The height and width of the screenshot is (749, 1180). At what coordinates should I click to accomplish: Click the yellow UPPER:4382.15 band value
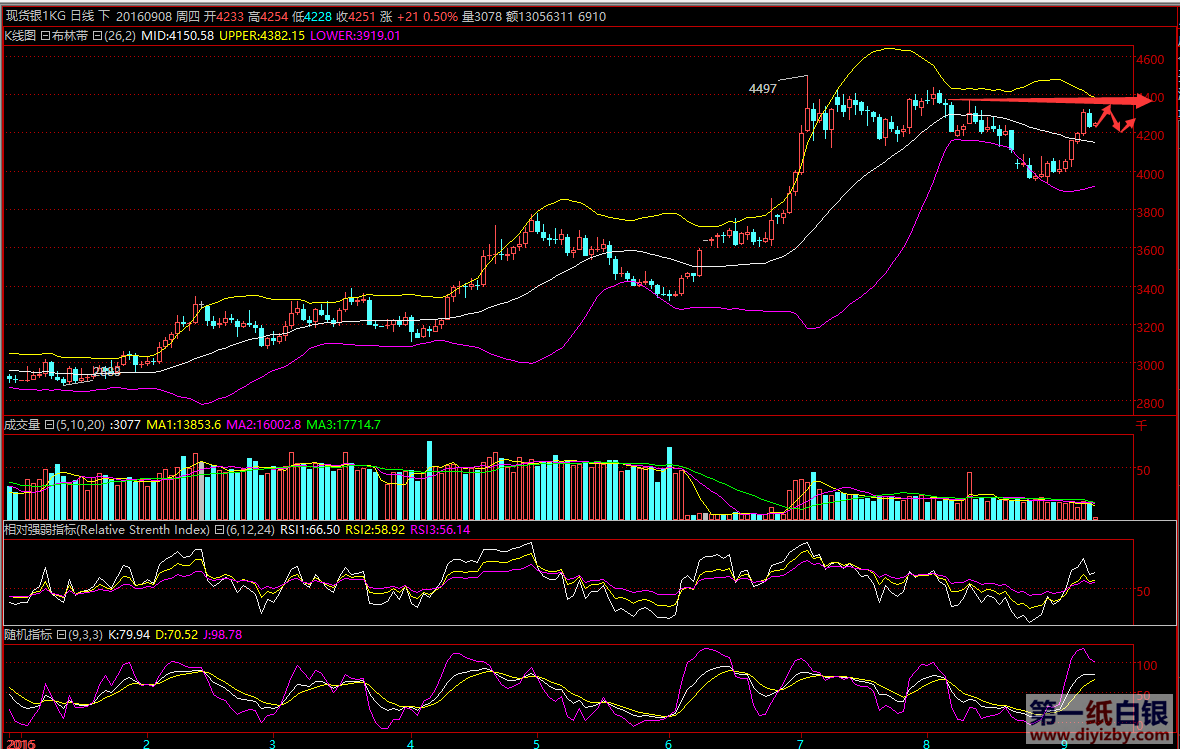click(263, 35)
